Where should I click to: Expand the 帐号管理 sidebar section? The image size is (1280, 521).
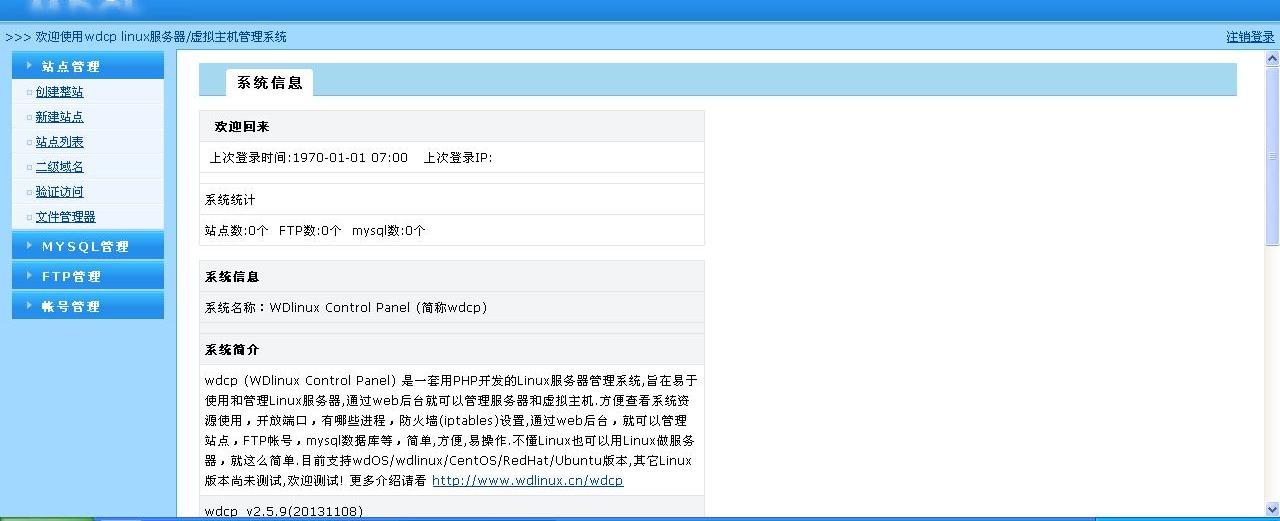click(x=71, y=306)
